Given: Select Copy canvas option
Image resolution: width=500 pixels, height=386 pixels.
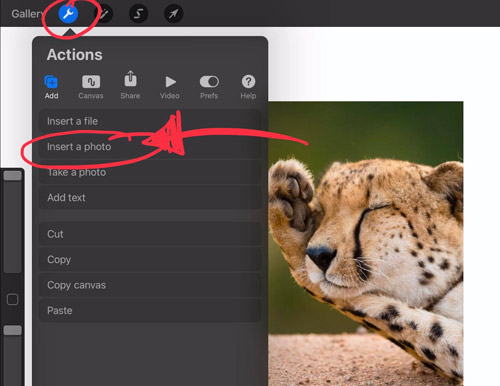Looking at the screenshot, I should point(150,285).
